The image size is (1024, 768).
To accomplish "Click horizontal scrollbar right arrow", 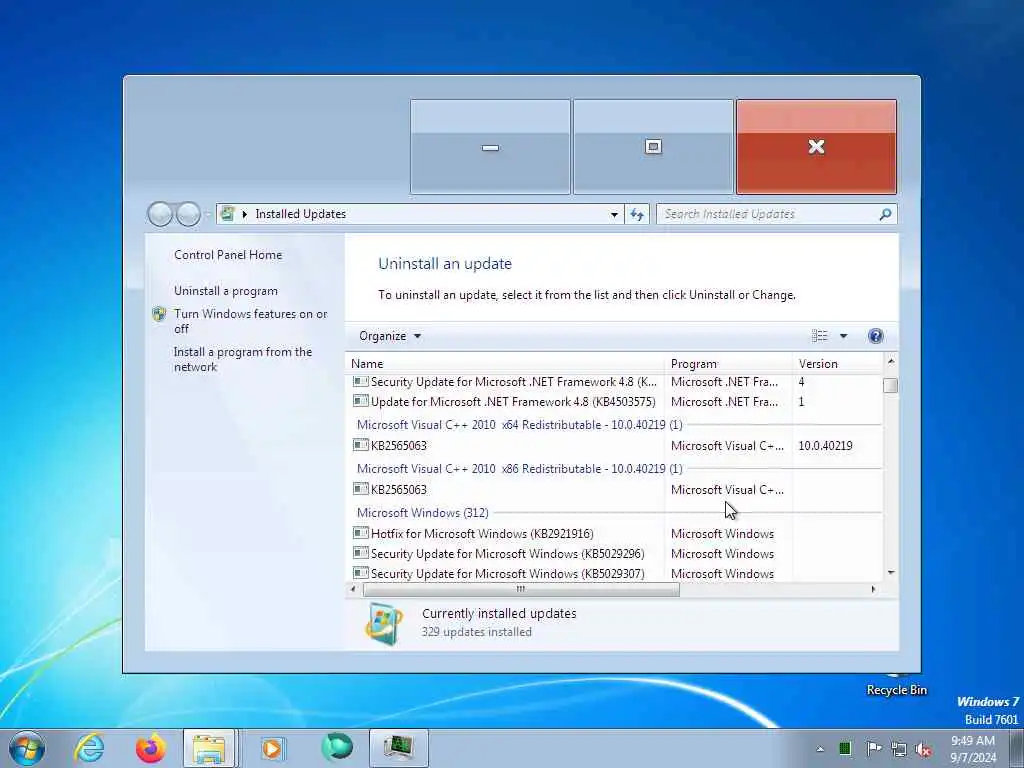I will coord(874,589).
